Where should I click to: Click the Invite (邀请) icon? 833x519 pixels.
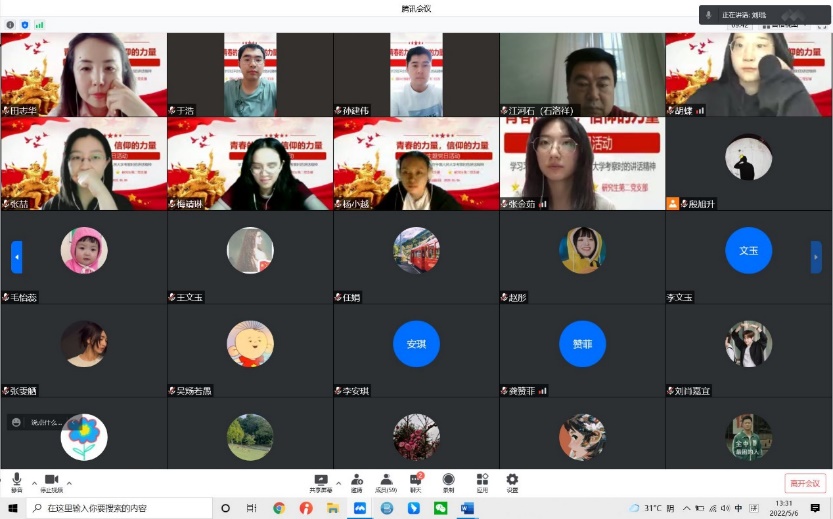click(x=357, y=483)
